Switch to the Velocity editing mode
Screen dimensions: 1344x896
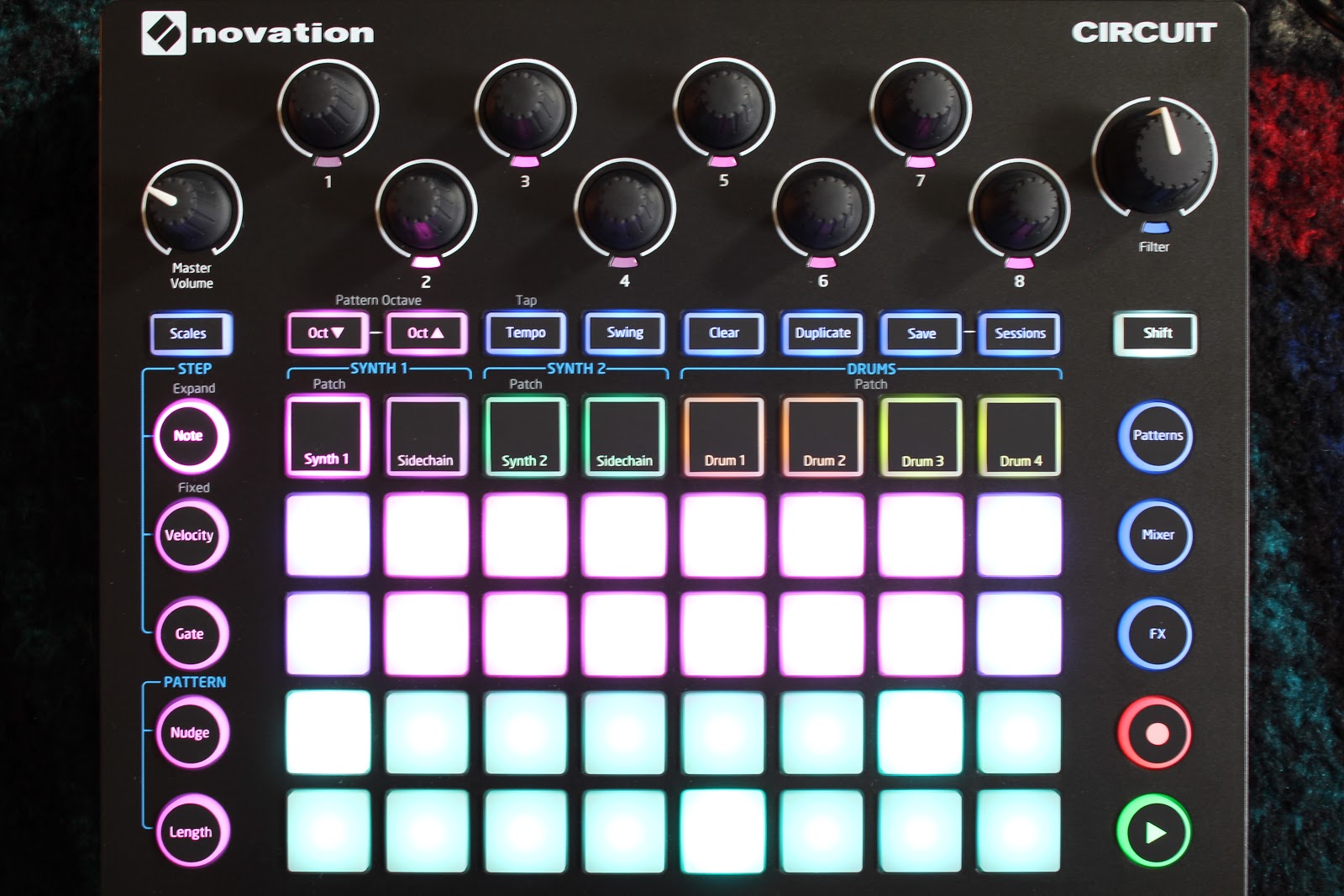point(191,534)
